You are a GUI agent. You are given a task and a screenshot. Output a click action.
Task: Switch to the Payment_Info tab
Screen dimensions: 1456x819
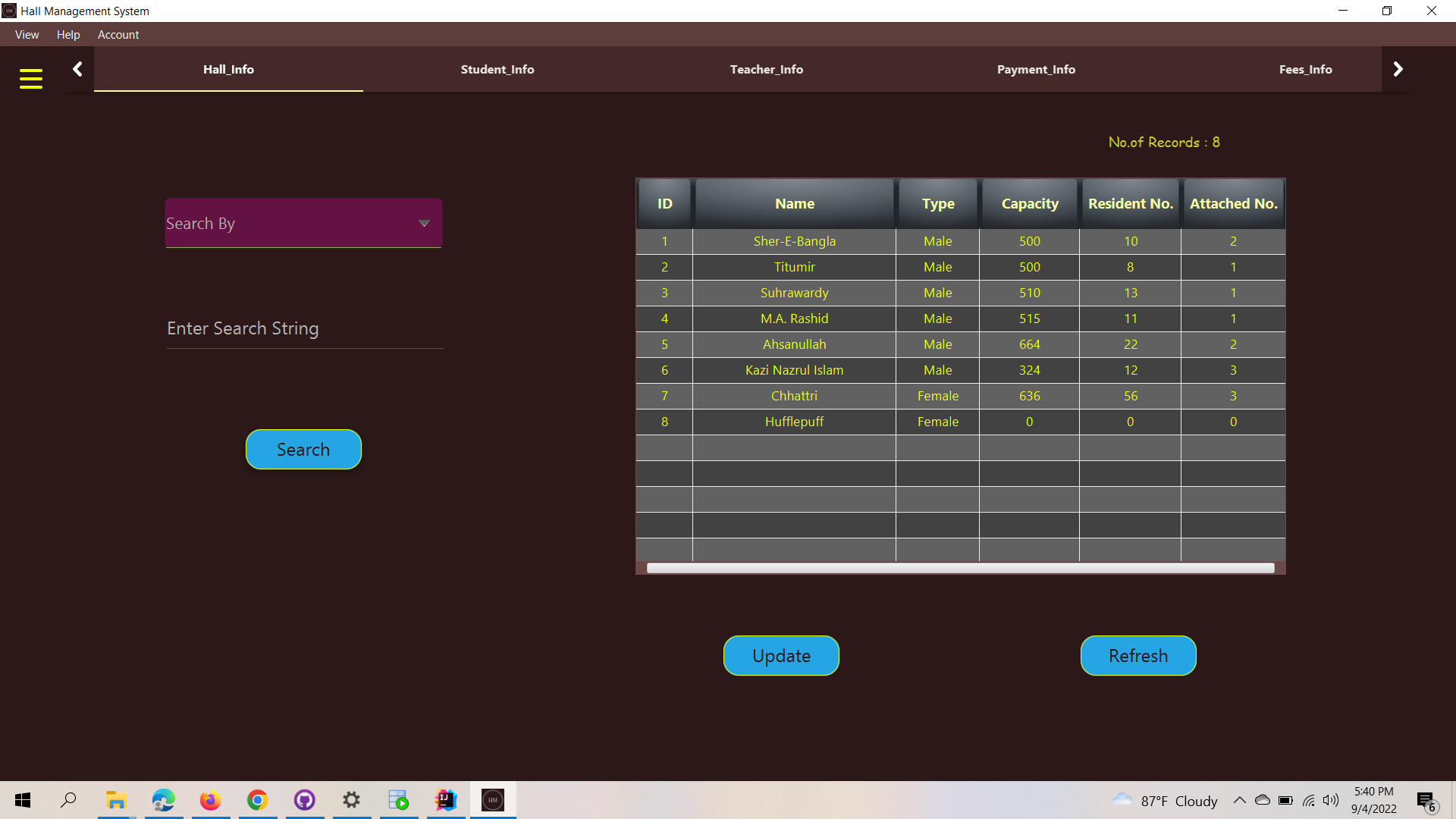coord(1036,69)
